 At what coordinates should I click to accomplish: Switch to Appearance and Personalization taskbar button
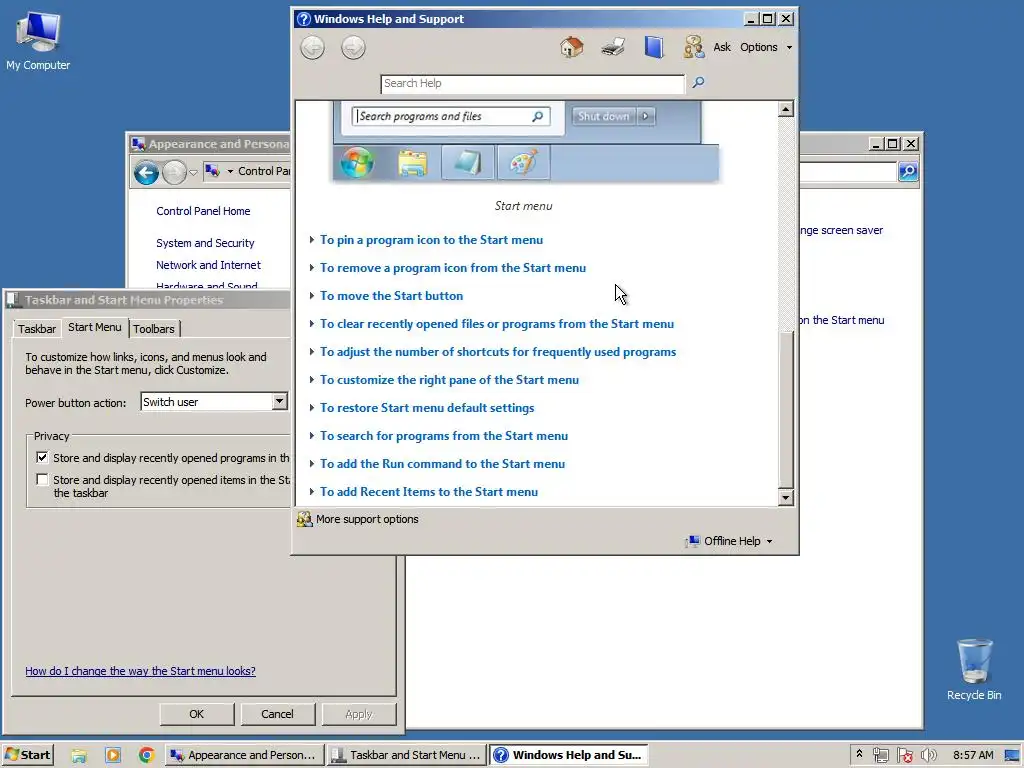click(244, 756)
